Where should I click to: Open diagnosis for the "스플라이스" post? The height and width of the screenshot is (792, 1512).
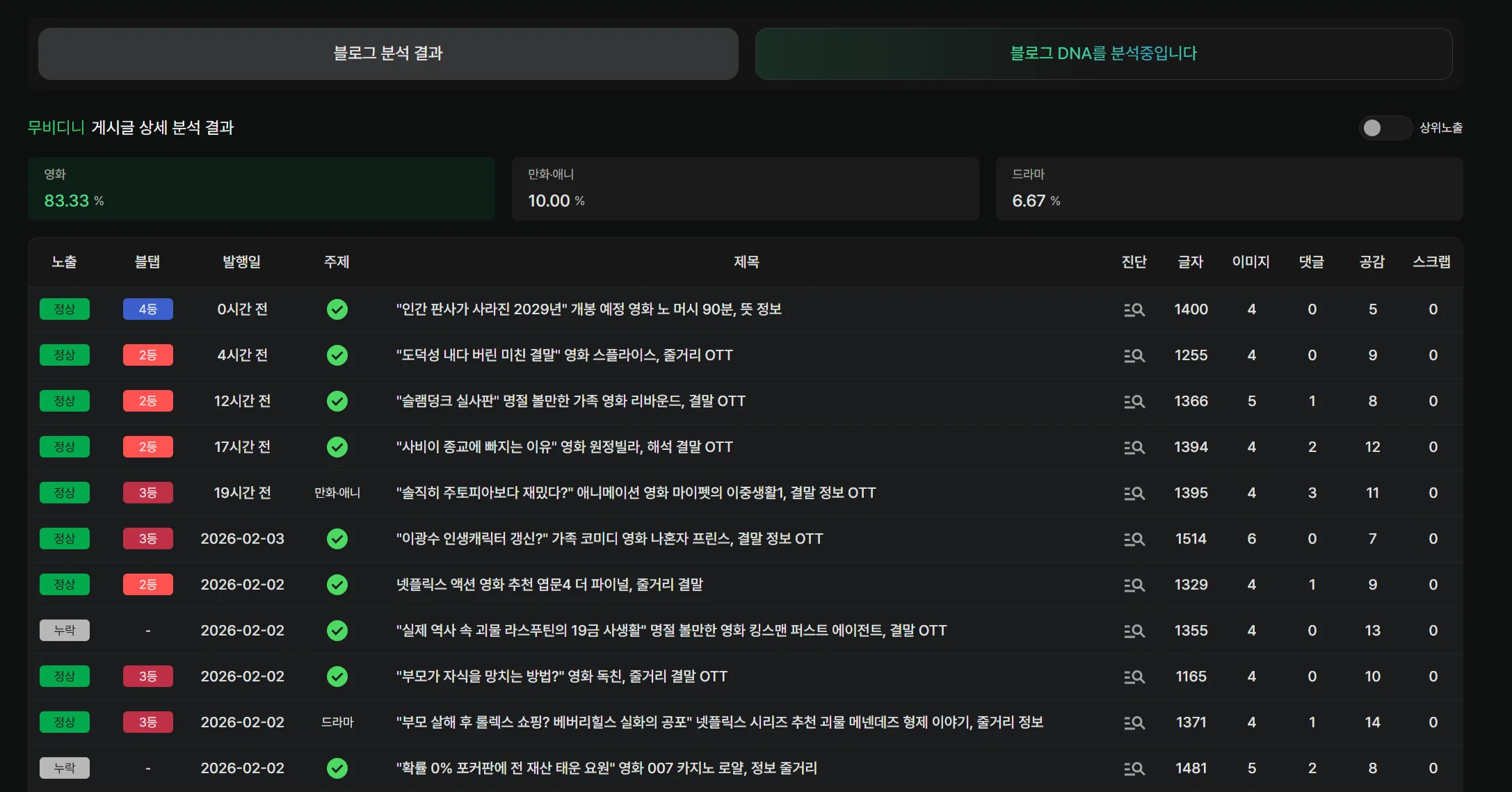pos(1134,355)
